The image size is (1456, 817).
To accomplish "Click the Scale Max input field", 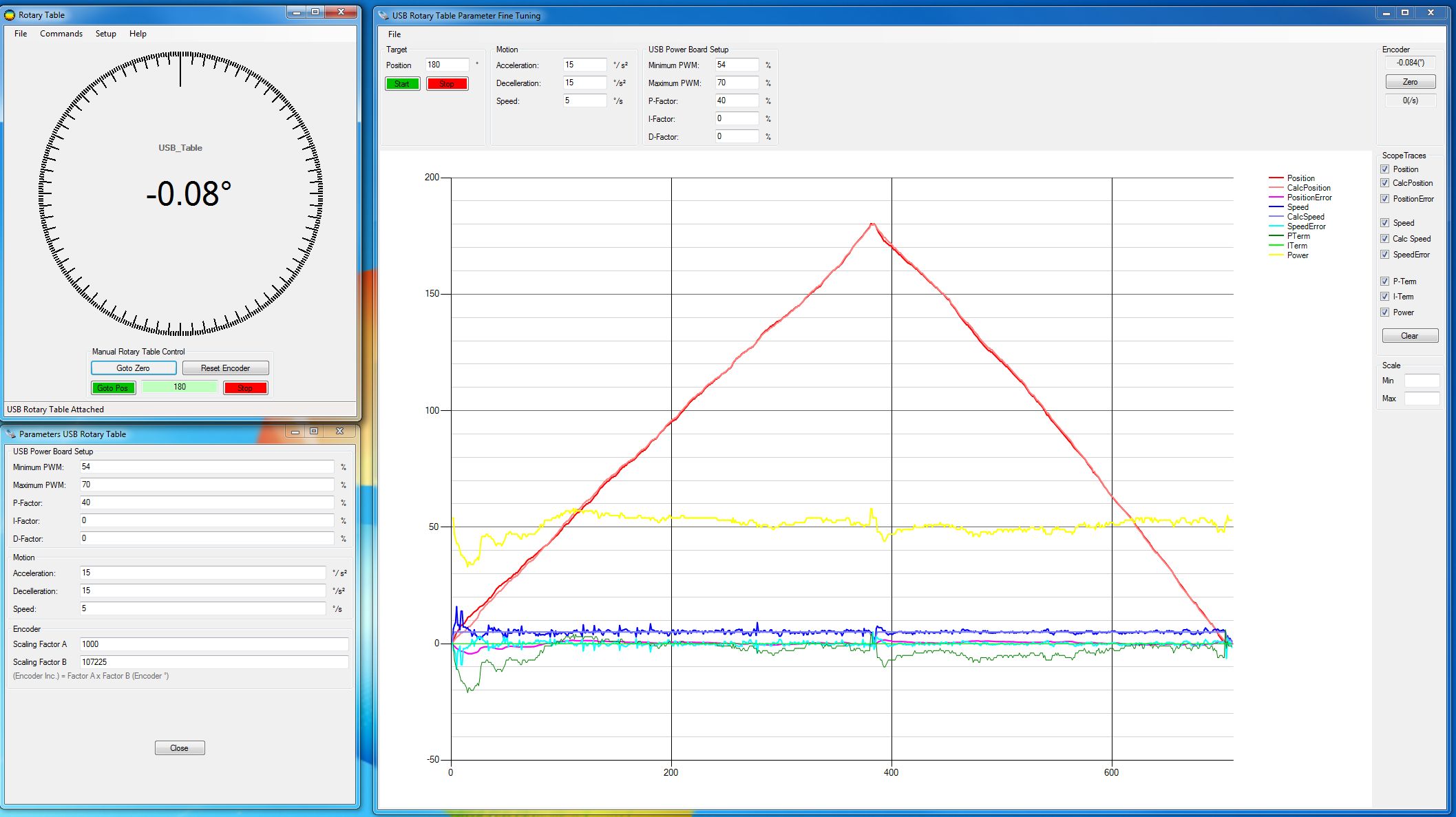I will (x=1422, y=399).
